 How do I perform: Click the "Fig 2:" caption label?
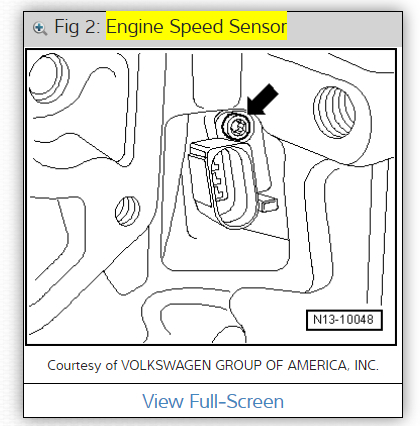[77, 27]
